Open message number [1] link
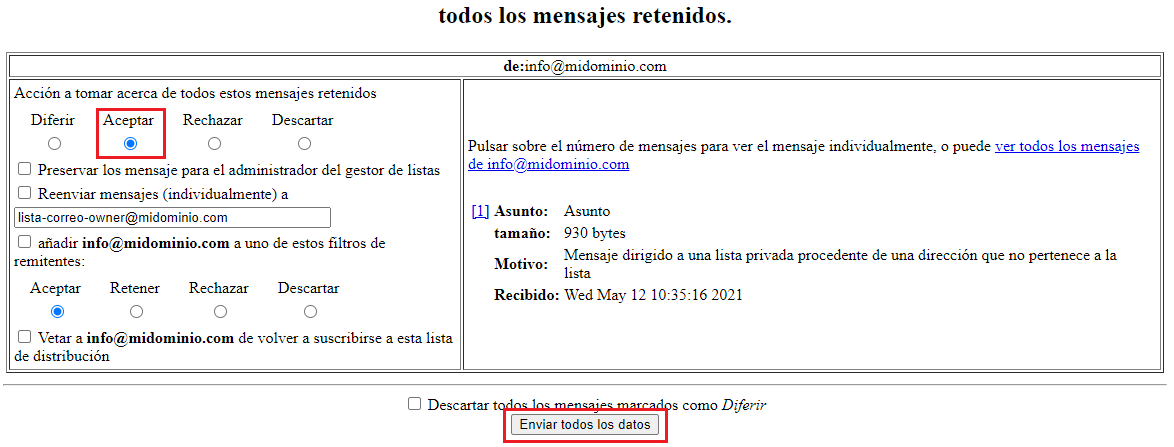The image size is (1174, 447). point(480,212)
